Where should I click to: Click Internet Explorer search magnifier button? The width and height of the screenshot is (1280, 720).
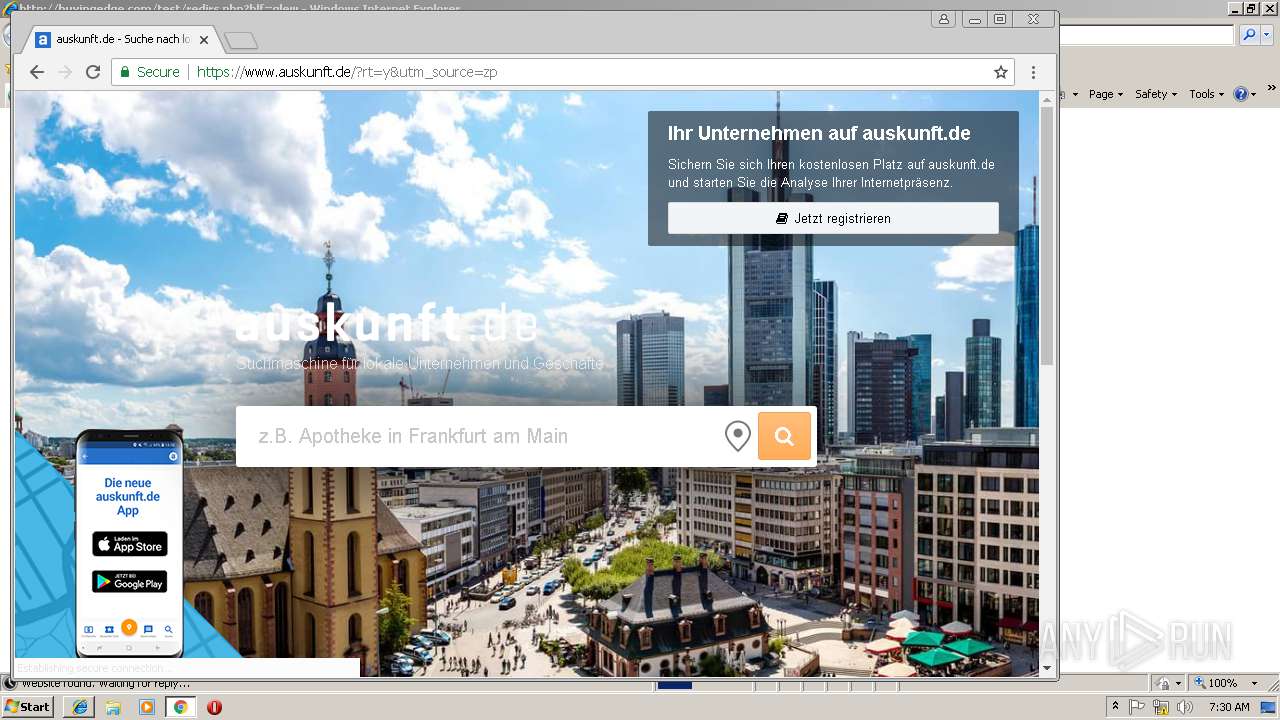[x=1248, y=35]
